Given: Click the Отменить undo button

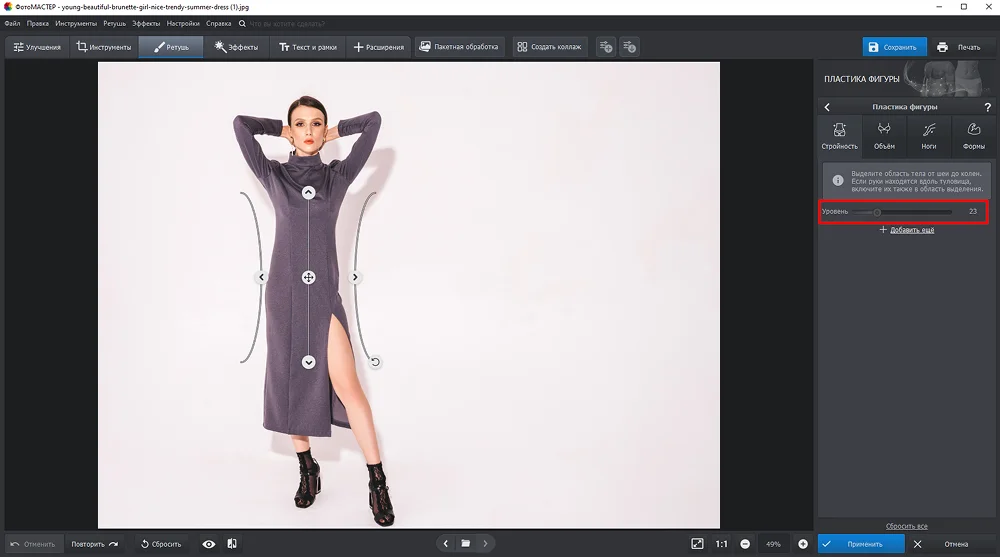Looking at the screenshot, I should tap(34, 544).
